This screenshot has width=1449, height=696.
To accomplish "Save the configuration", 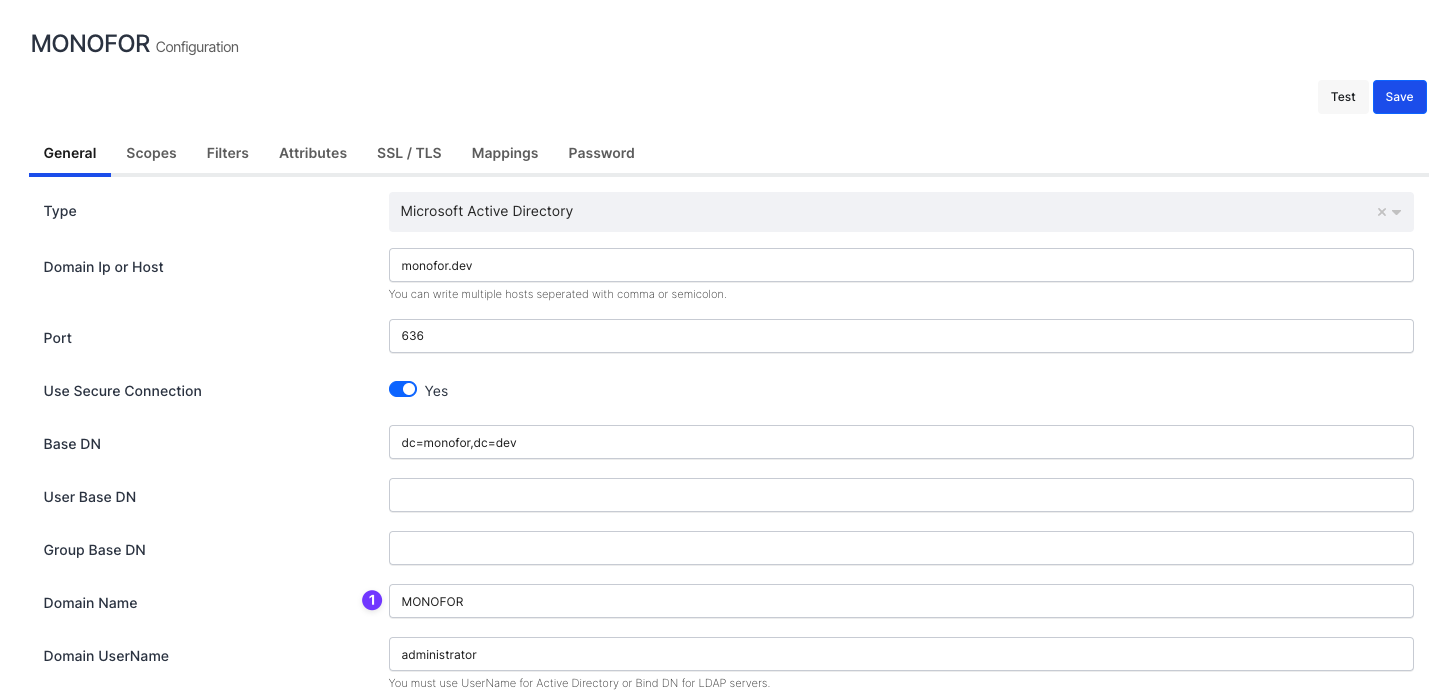I will pyautogui.click(x=1399, y=97).
